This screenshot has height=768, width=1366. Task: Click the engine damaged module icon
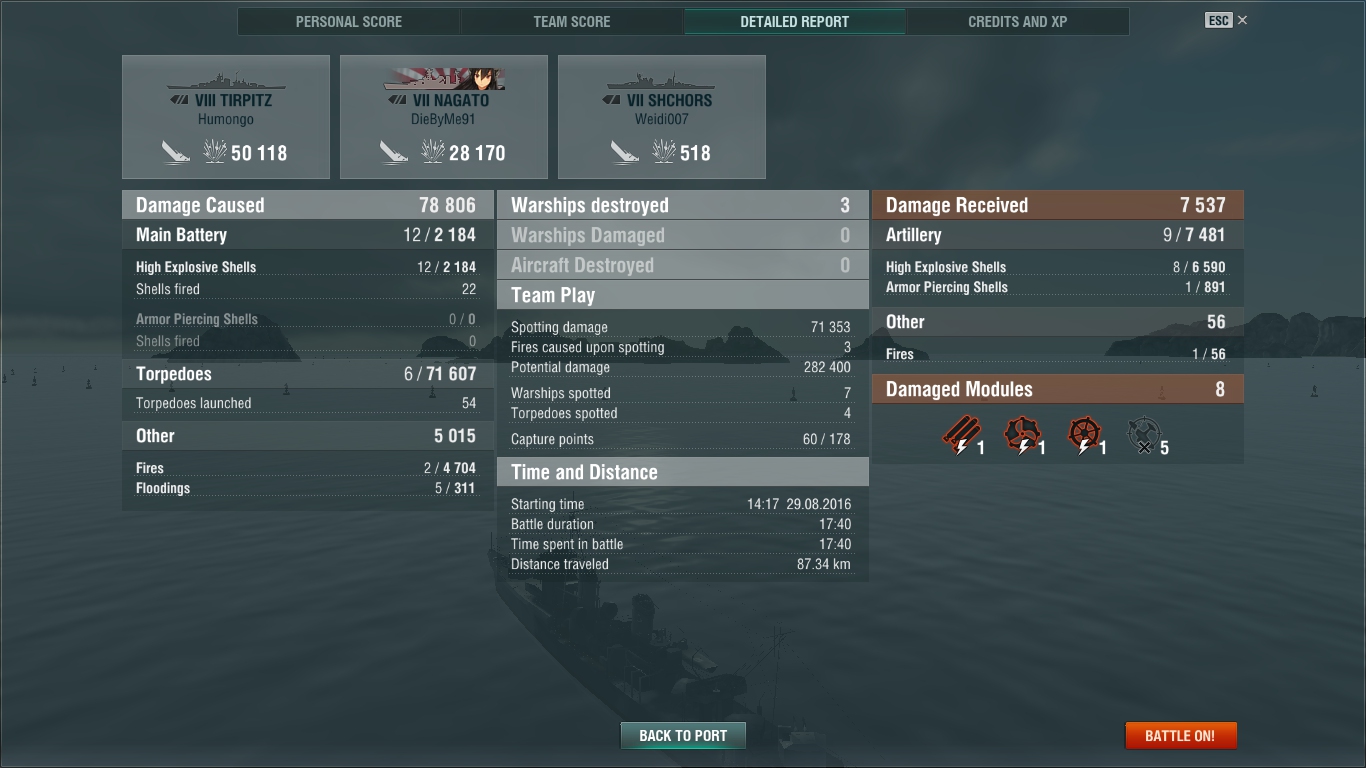tap(1022, 437)
